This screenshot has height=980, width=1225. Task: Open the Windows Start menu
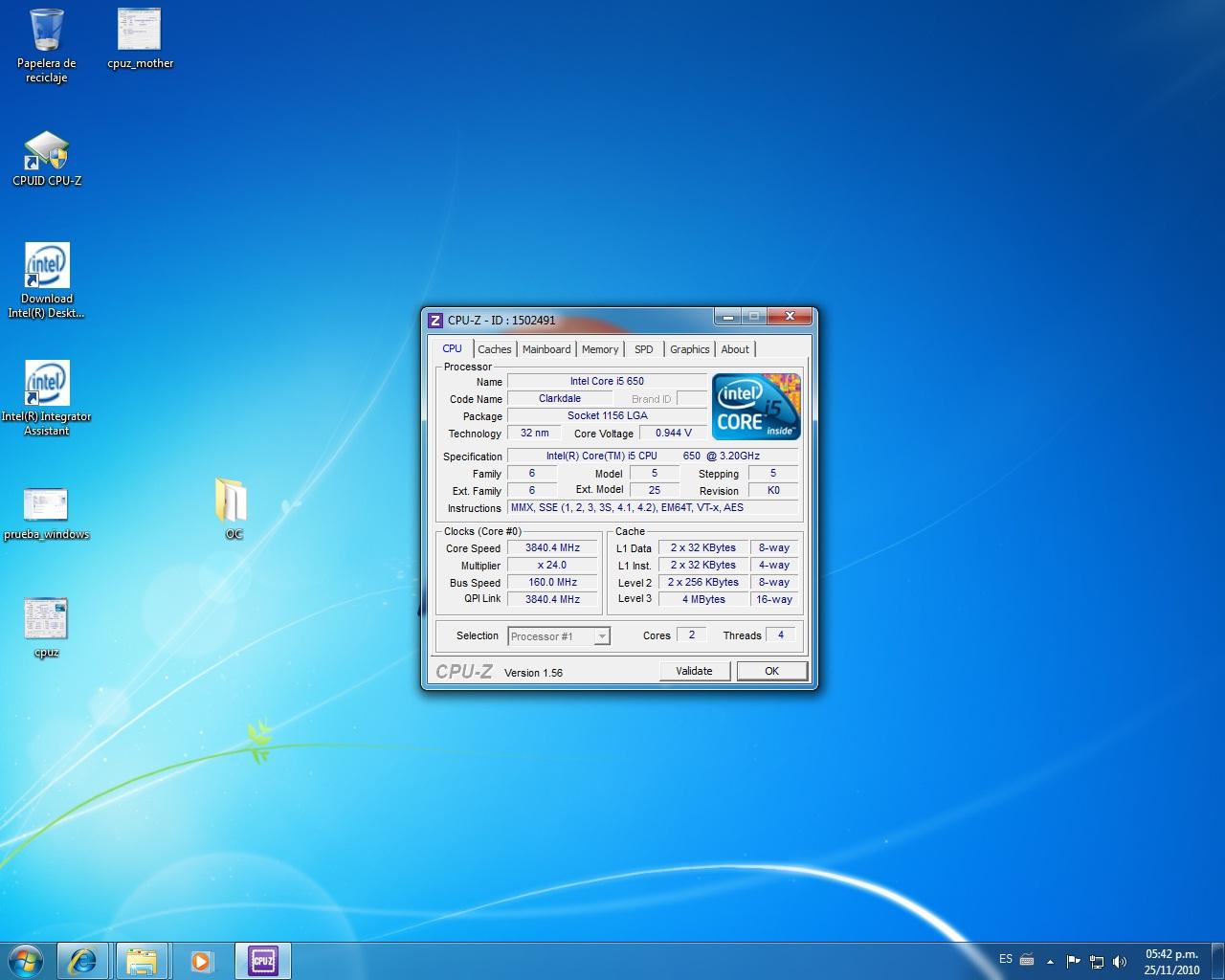[26, 961]
